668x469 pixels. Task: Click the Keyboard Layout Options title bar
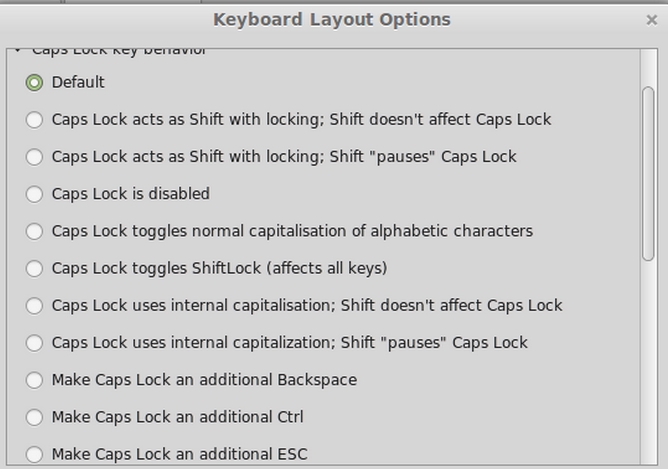click(x=332, y=19)
